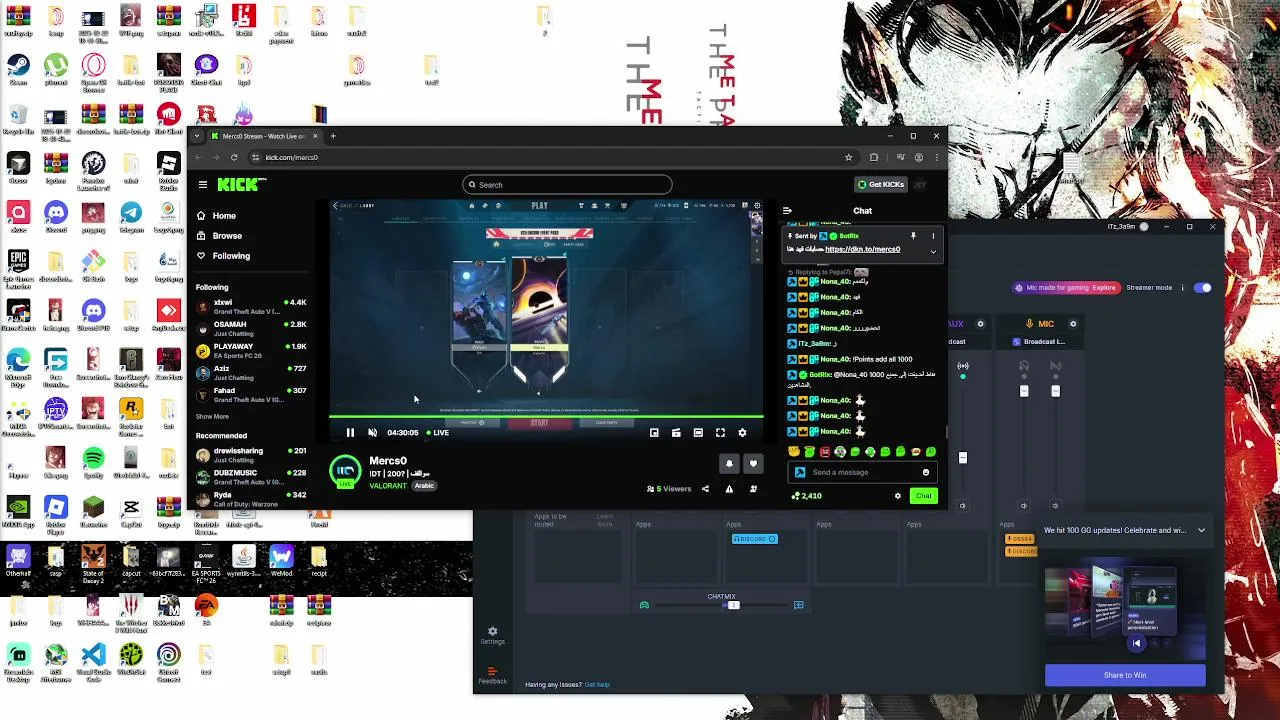Open Aziz followed channel
Image resolution: width=1280 pixels, height=720 pixels.
pos(252,372)
